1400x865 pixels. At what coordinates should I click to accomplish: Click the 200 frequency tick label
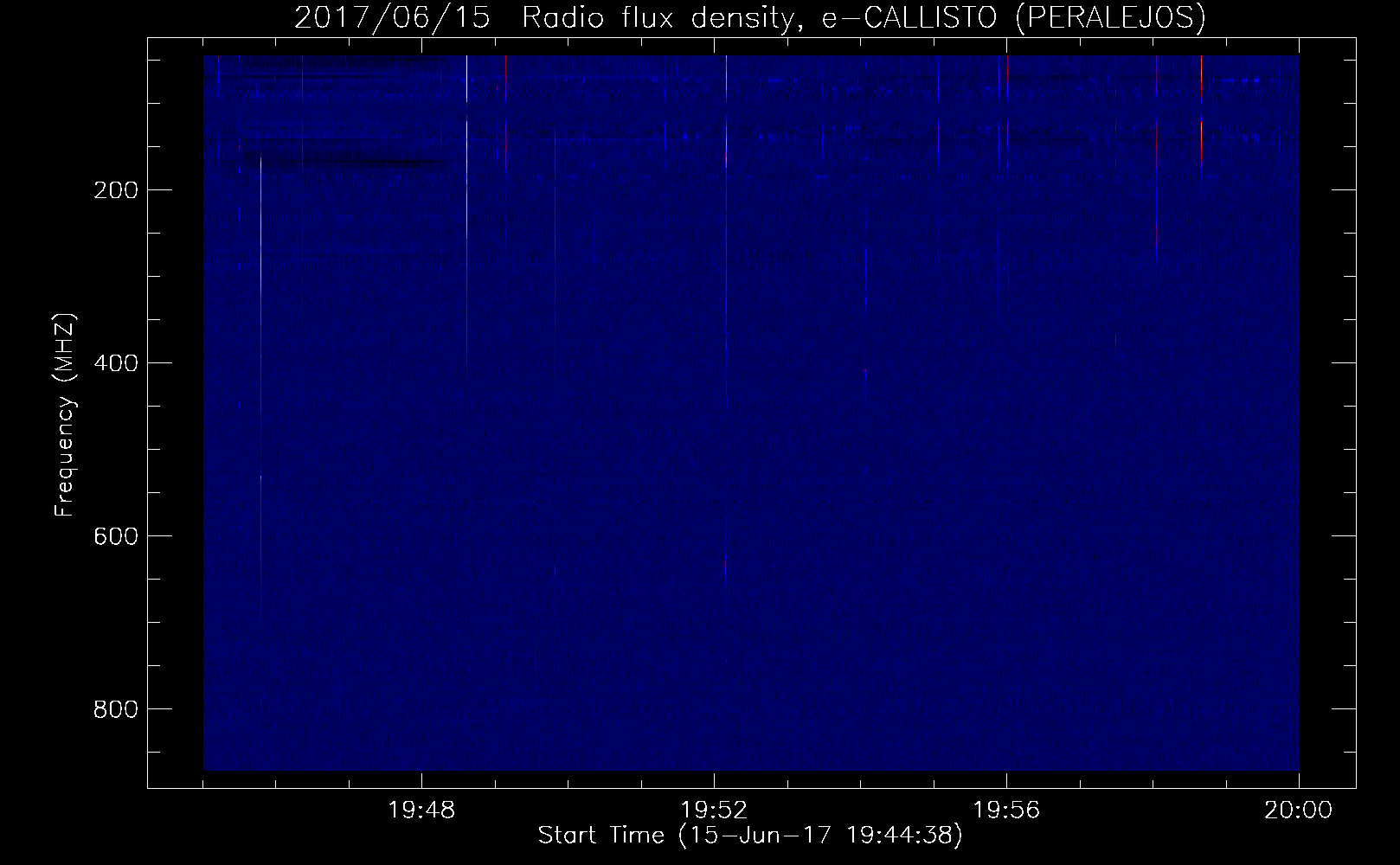(115, 189)
